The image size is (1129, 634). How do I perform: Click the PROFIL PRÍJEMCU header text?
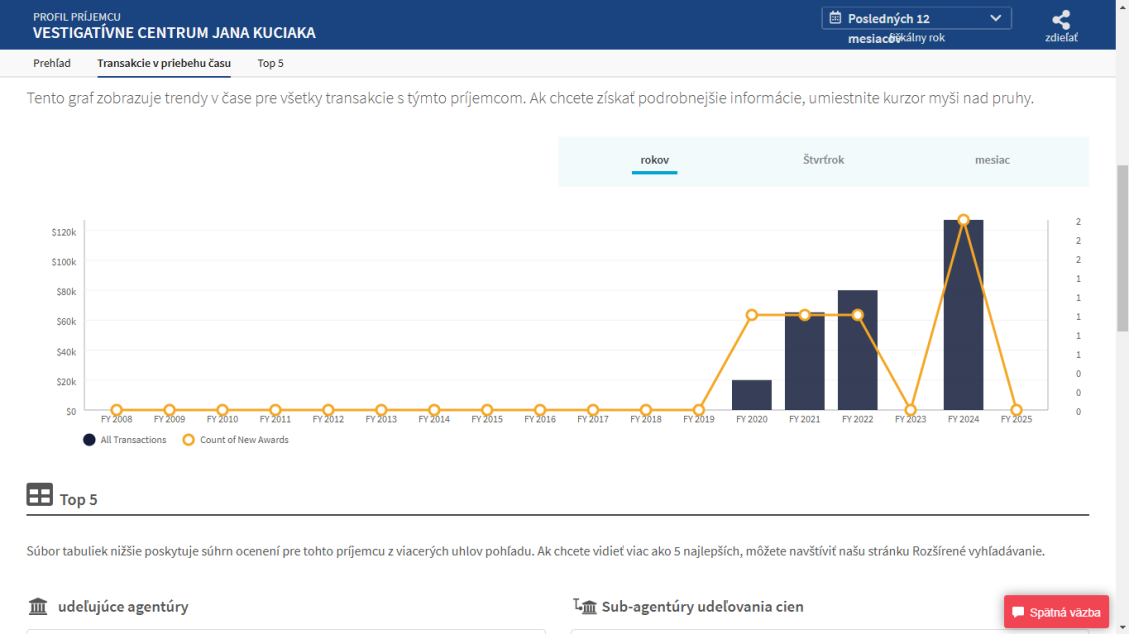click(x=77, y=17)
